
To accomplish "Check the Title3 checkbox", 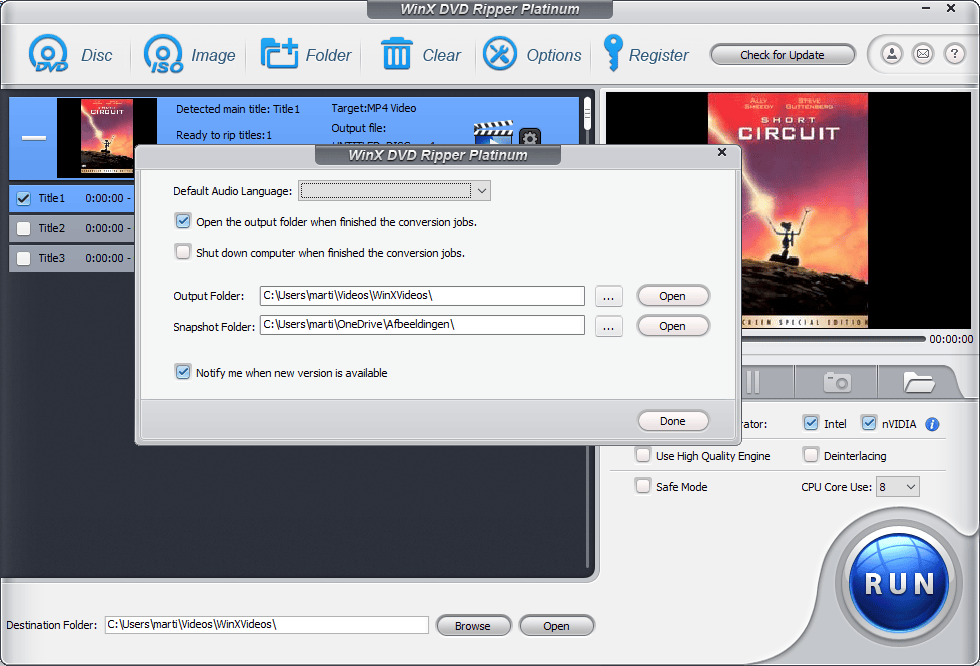I will 24,258.
